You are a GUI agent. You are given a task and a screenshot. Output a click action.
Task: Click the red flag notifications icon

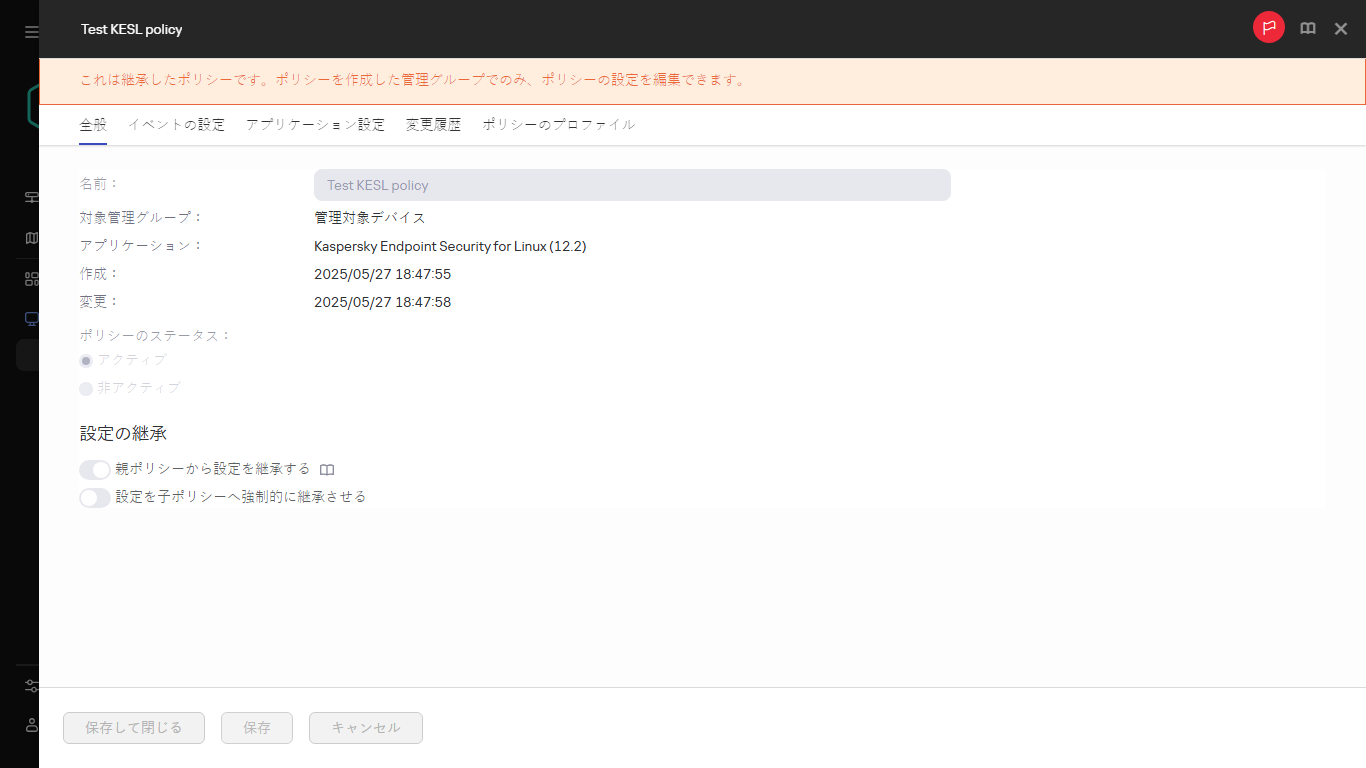click(x=1269, y=28)
